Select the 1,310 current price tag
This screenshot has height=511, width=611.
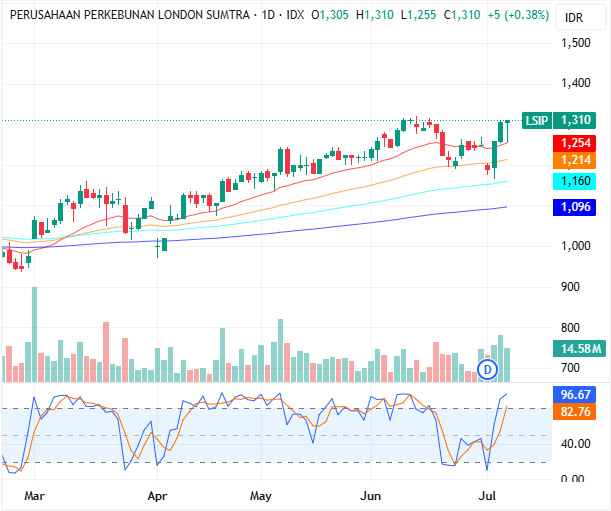(x=575, y=120)
